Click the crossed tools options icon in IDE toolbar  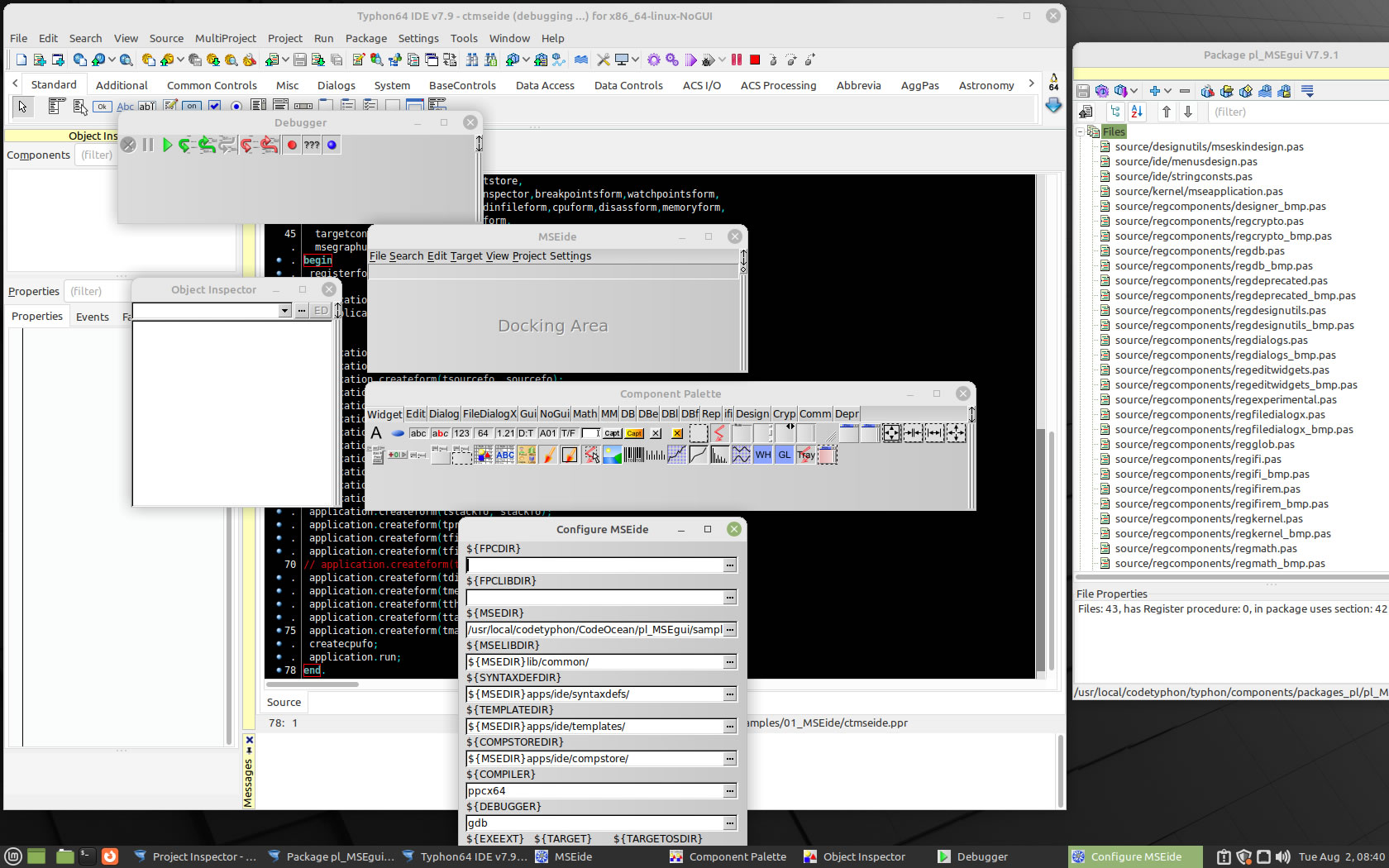tap(604, 60)
